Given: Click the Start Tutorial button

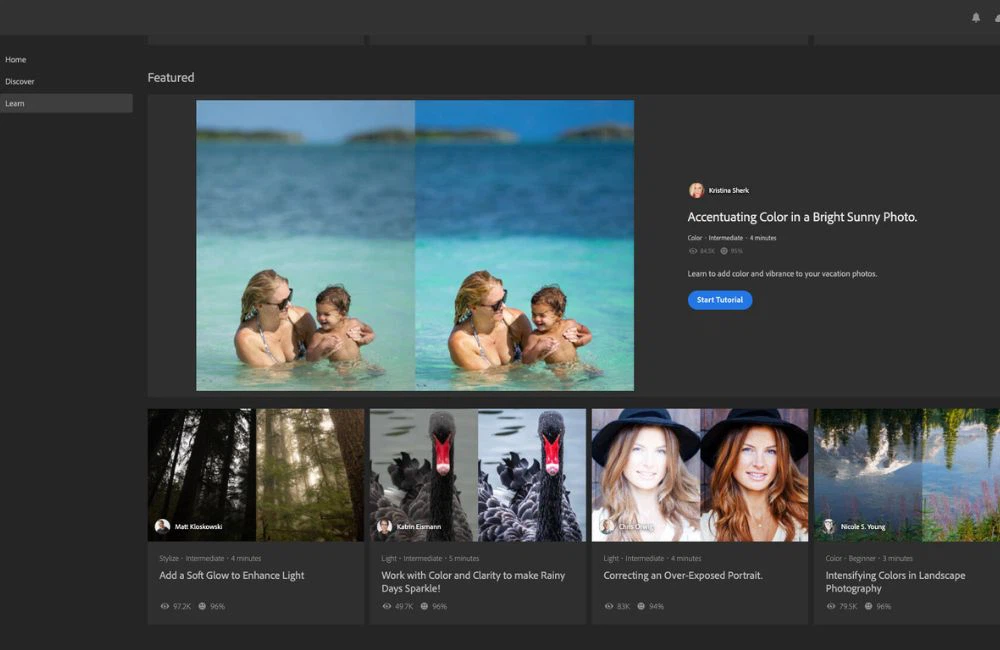Looking at the screenshot, I should point(719,300).
